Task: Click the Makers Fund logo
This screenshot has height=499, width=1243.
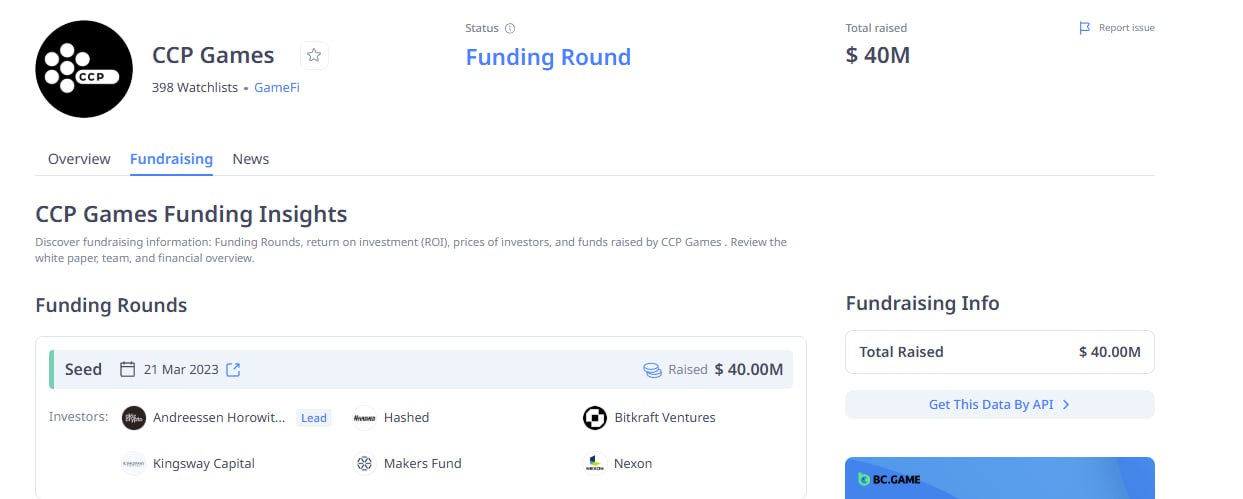Action: [x=365, y=464]
